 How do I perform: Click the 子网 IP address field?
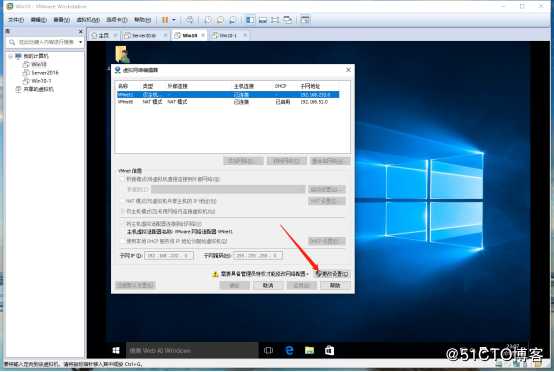[169, 255]
